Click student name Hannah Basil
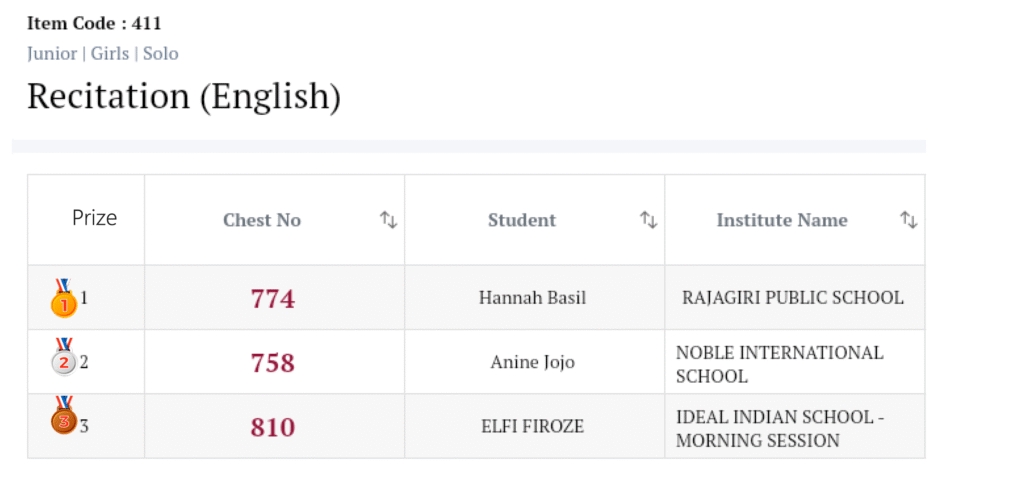Viewport: 1024px width, 489px height. pos(532,298)
